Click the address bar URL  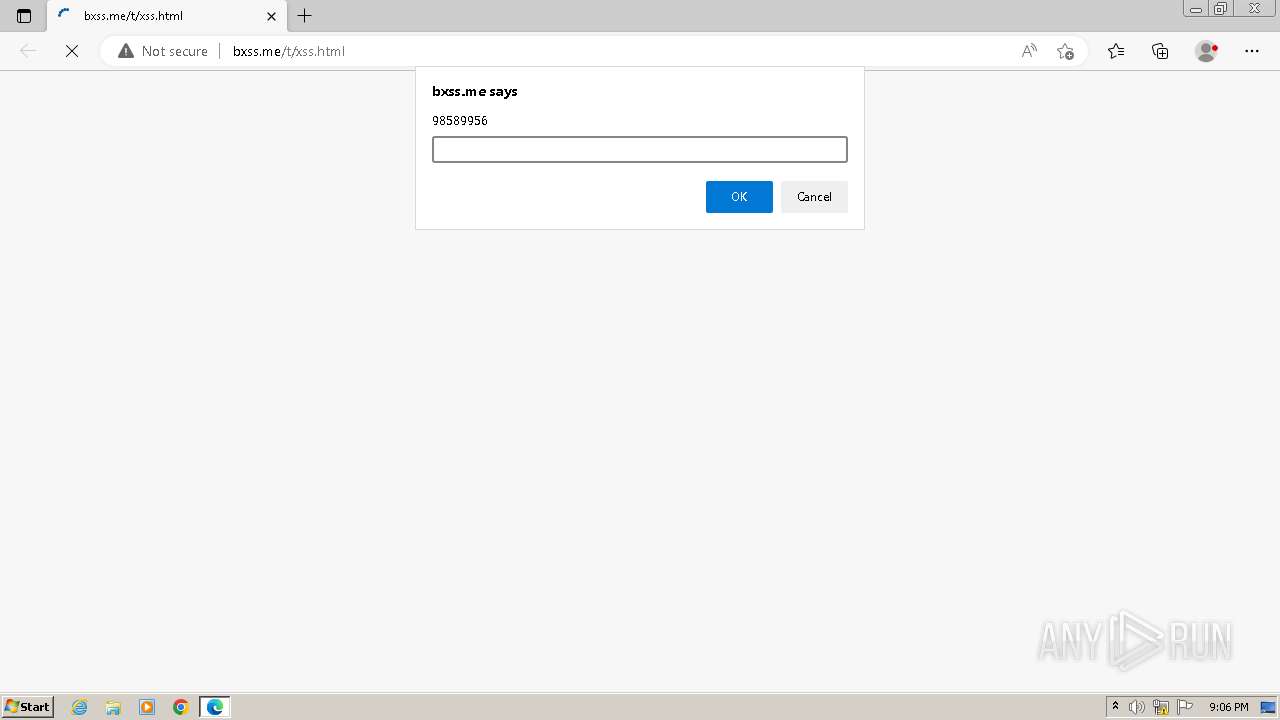click(x=289, y=51)
